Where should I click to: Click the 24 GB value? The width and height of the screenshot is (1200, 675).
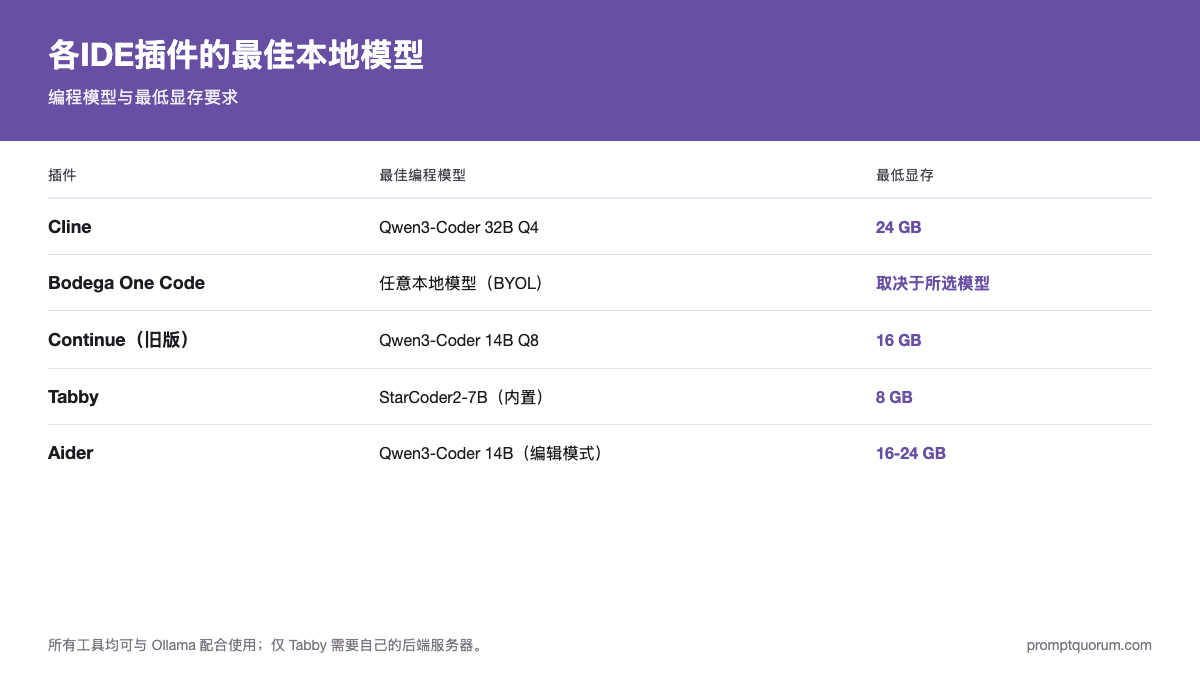pyautogui.click(x=898, y=227)
